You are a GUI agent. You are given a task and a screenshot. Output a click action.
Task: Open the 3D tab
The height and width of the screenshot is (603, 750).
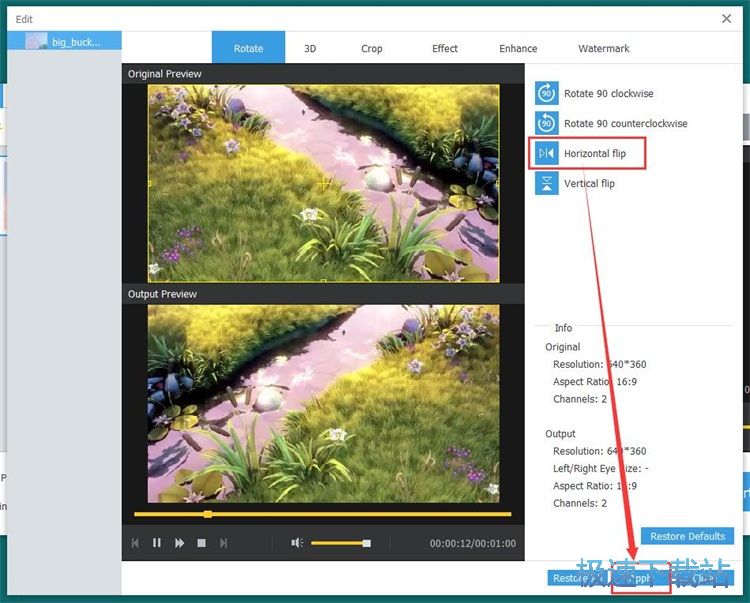[x=310, y=48]
